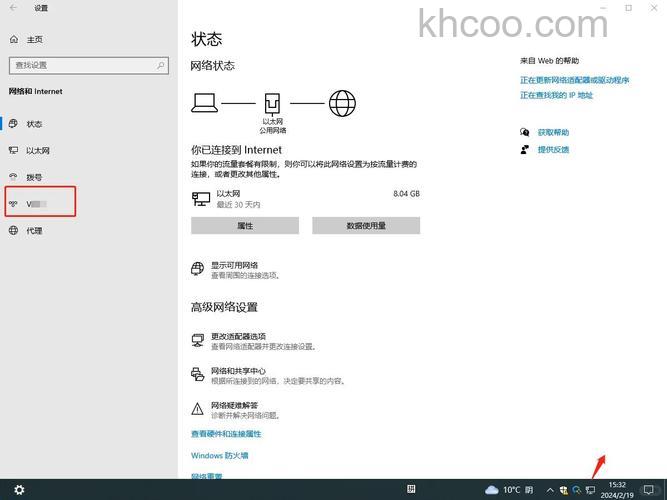
Task: Click the network tray icon on taskbar
Action: [x=590, y=490]
